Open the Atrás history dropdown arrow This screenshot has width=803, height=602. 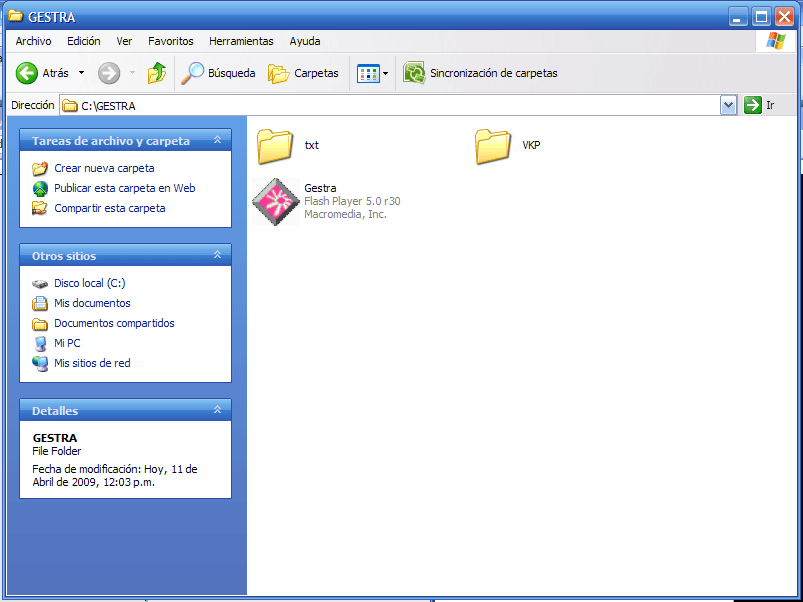point(82,73)
